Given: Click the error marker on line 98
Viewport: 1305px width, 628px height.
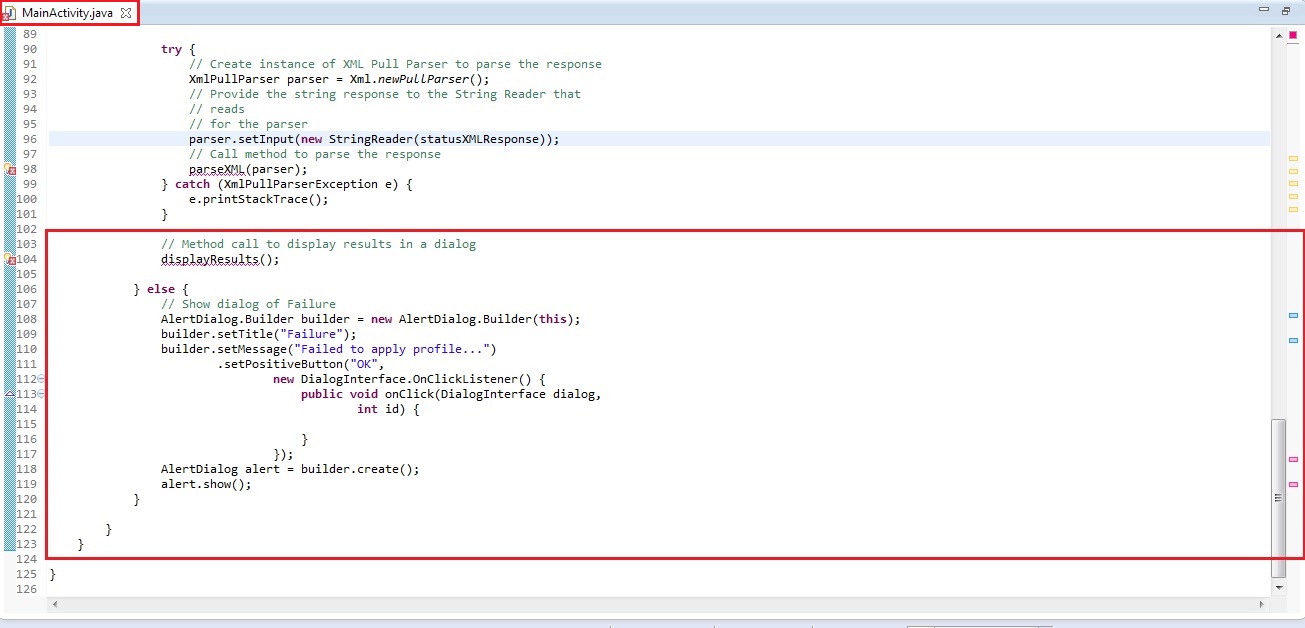Looking at the screenshot, I should click(x=9, y=170).
